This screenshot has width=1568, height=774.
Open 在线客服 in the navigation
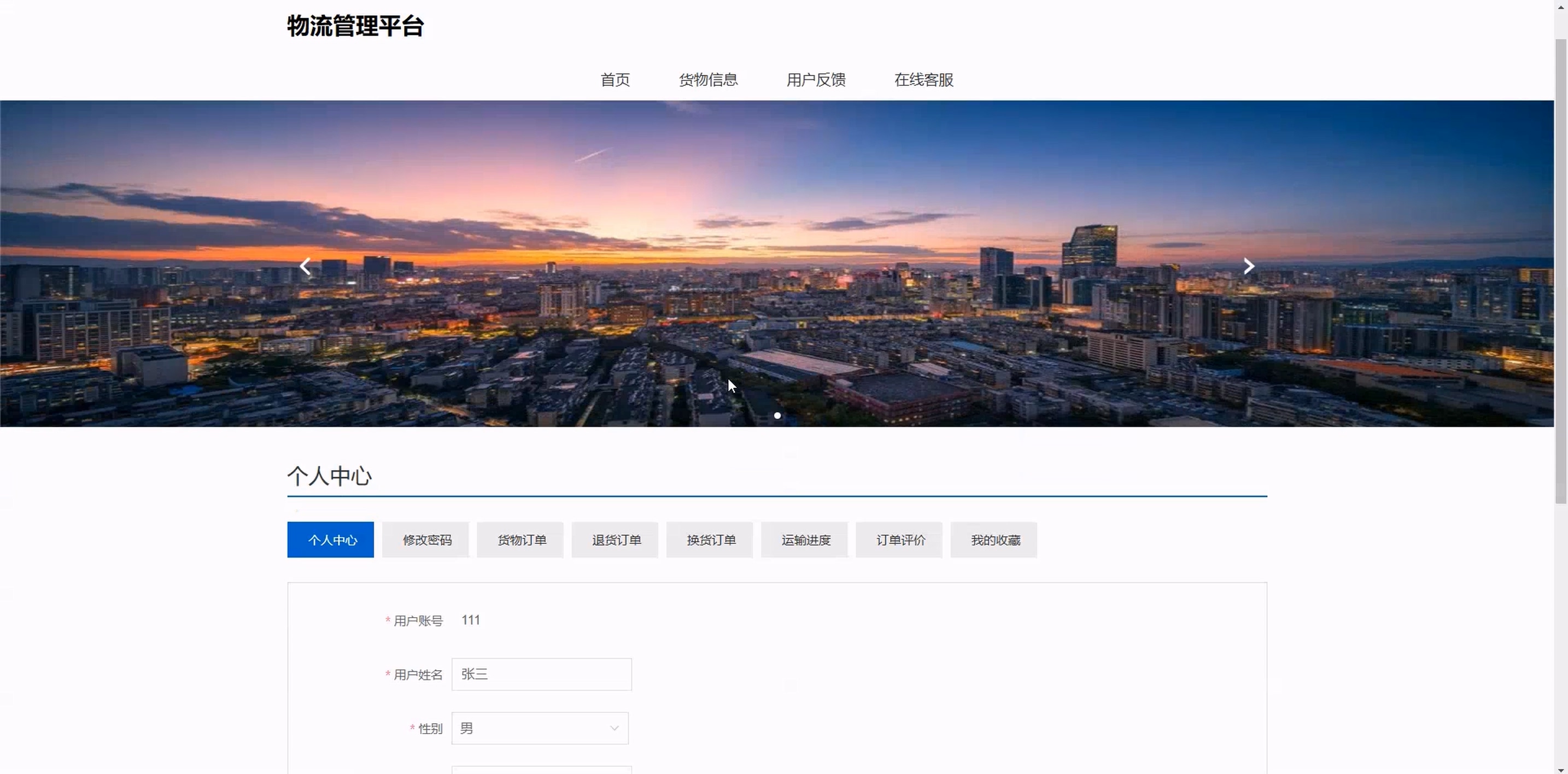tap(923, 80)
